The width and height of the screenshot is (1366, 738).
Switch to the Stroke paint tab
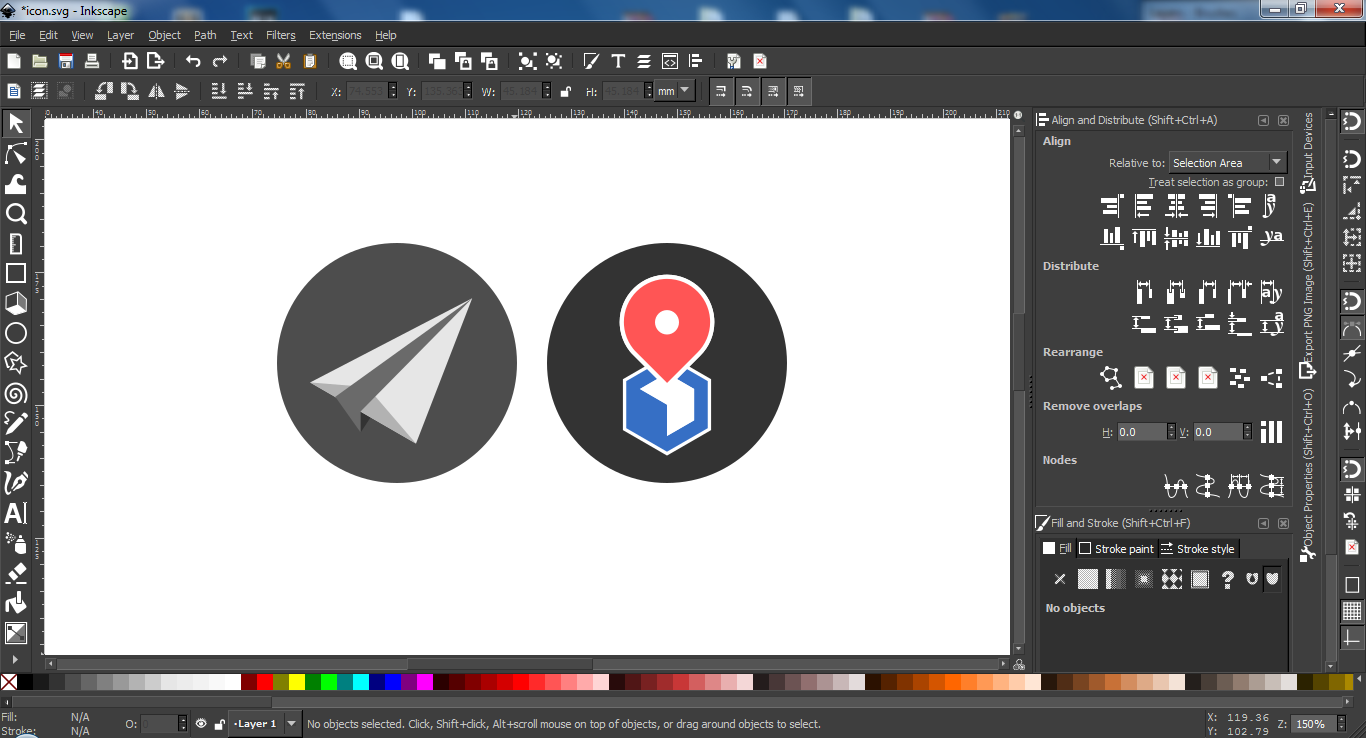[1117, 548]
